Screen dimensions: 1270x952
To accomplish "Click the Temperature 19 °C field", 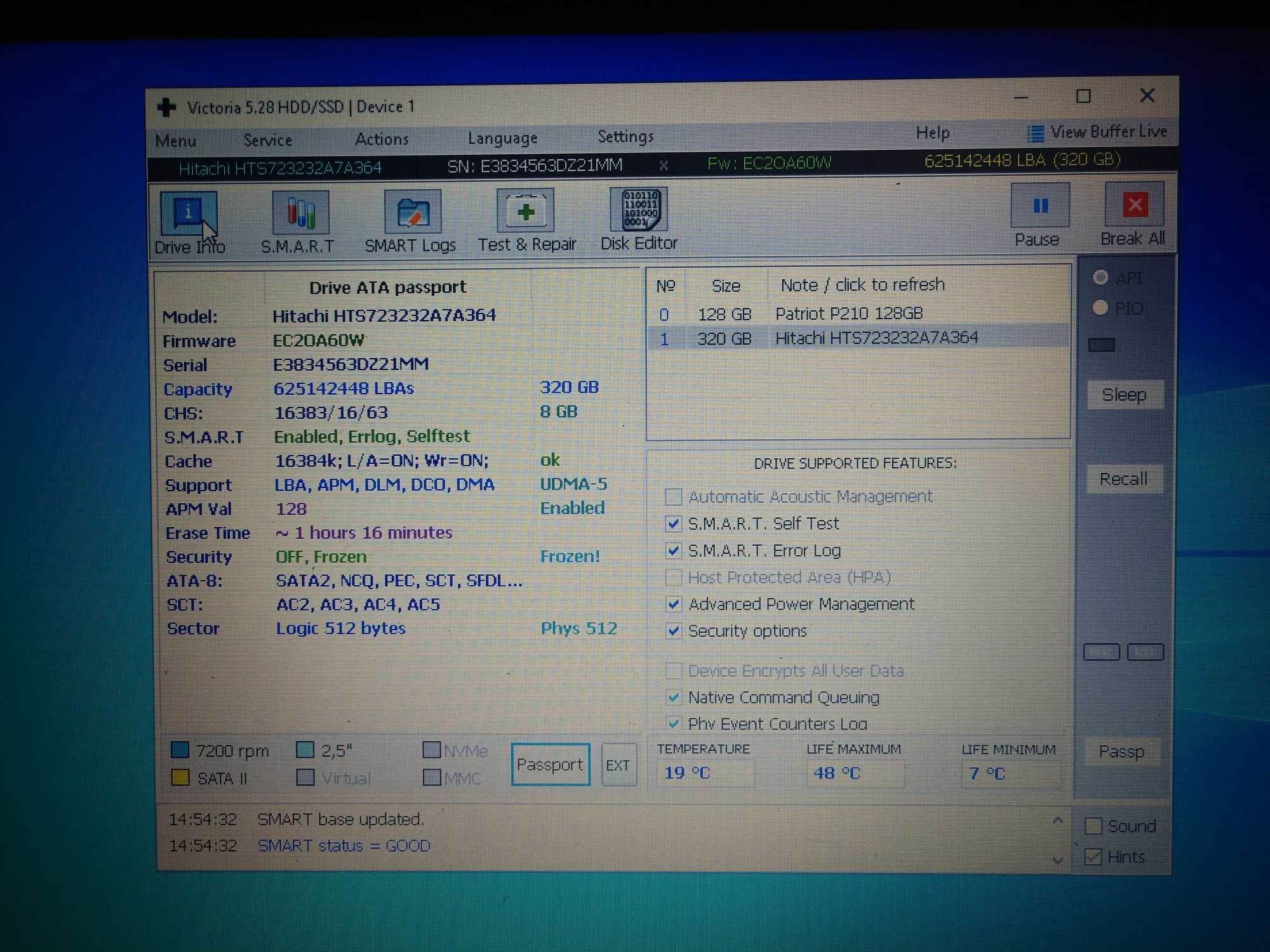I will (x=705, y=773).
